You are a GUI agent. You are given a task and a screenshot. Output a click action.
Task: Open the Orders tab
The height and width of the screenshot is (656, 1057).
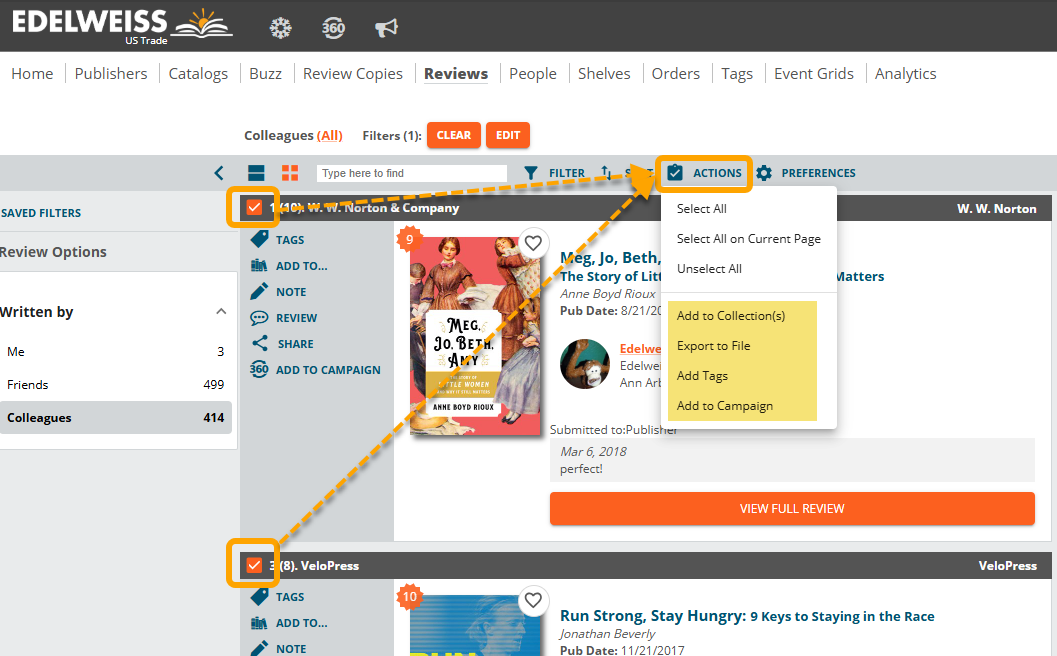pos(675,73)
